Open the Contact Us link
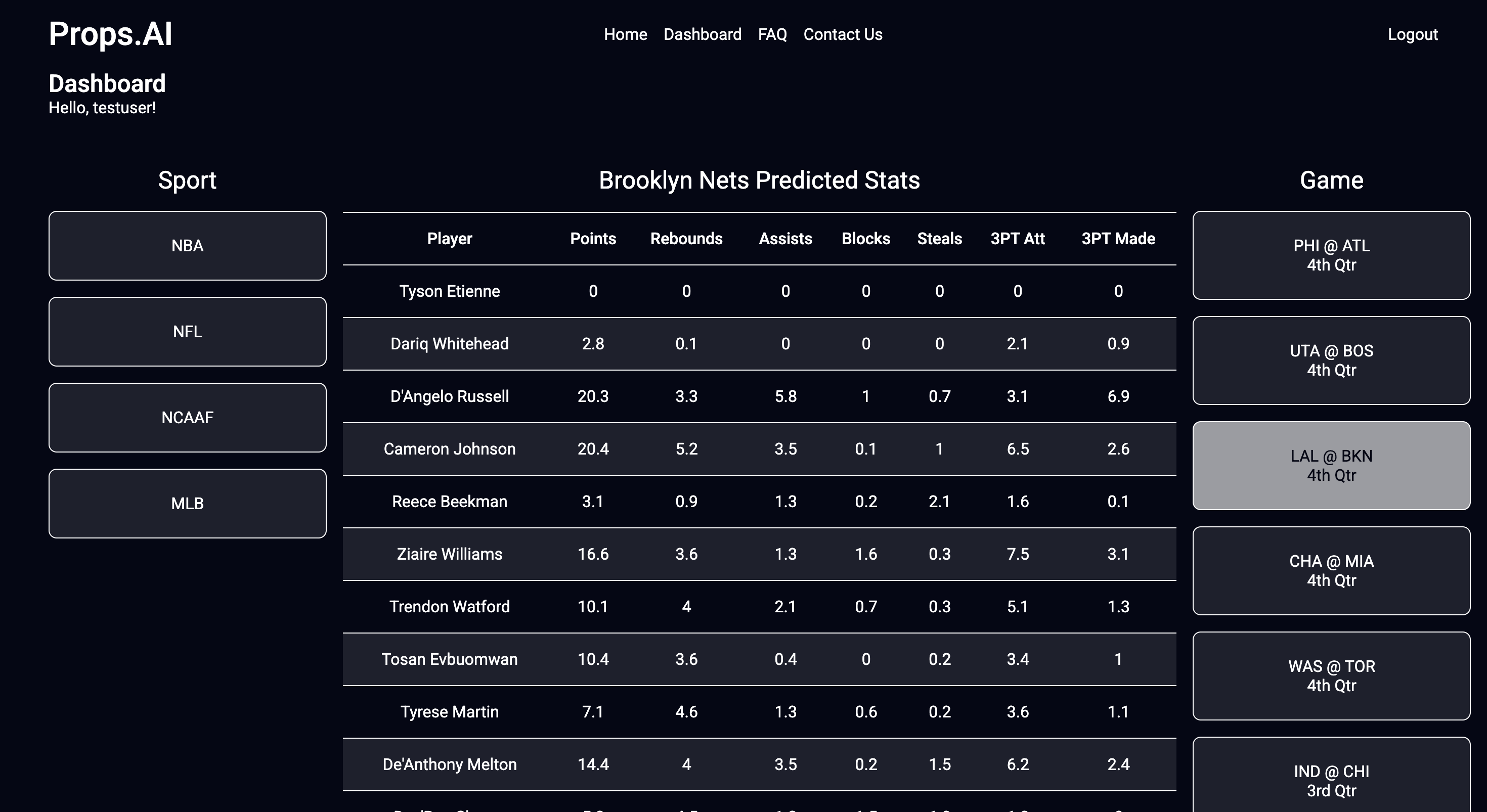The width and height of the screenshot is (1487, 812). [842, 34]
